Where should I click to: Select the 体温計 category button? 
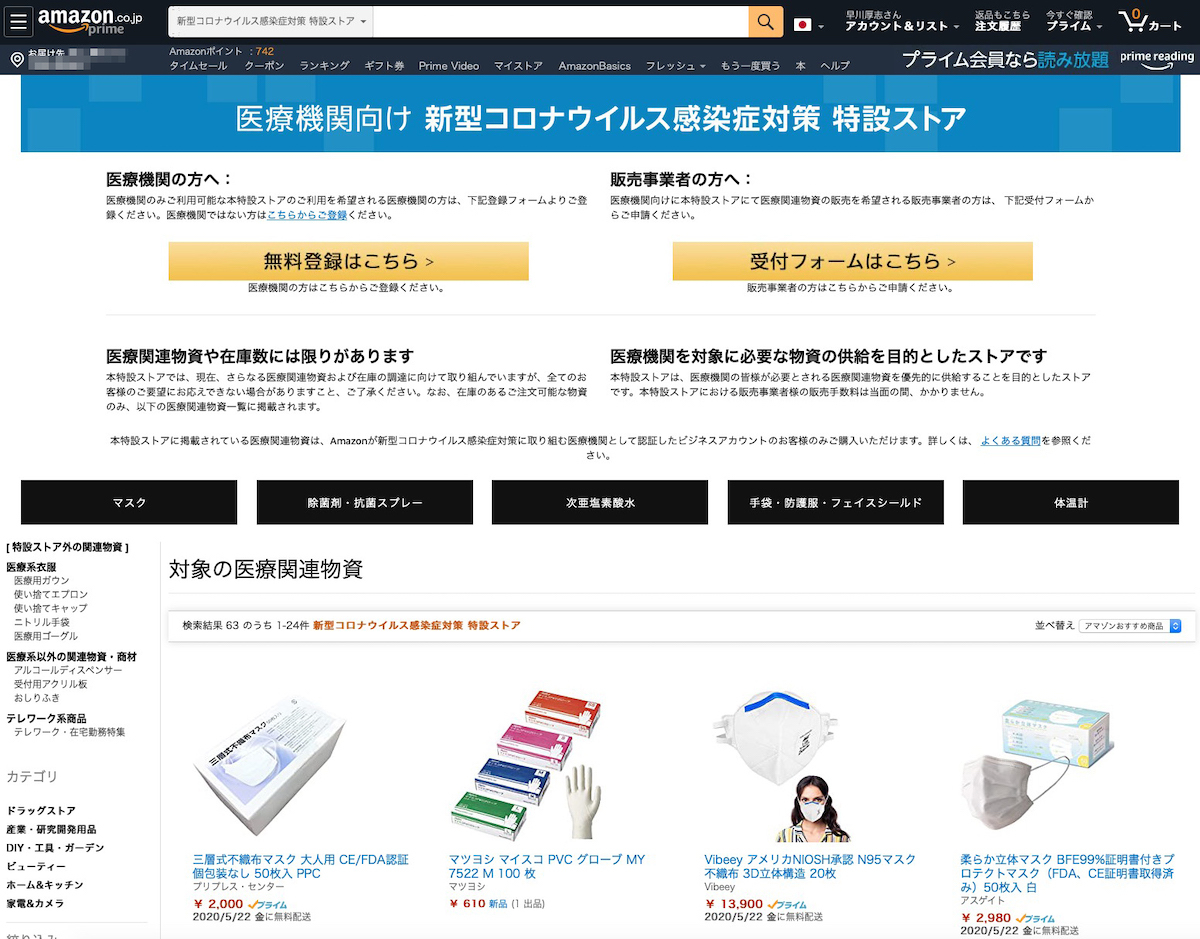tap(1071, 502)
